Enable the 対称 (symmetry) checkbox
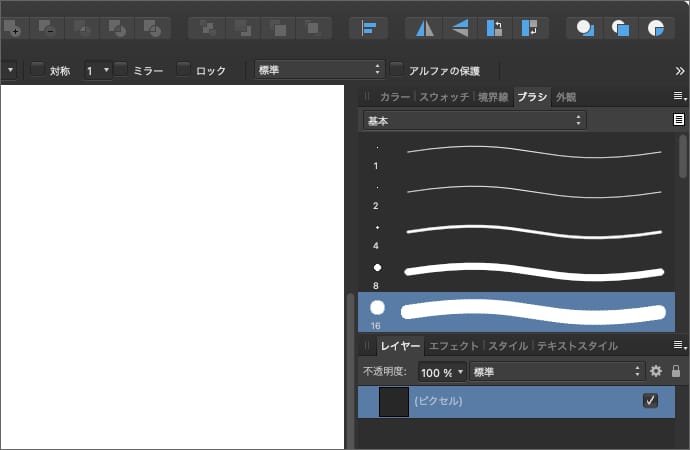690x450 pixels. [x=38, y=70]
